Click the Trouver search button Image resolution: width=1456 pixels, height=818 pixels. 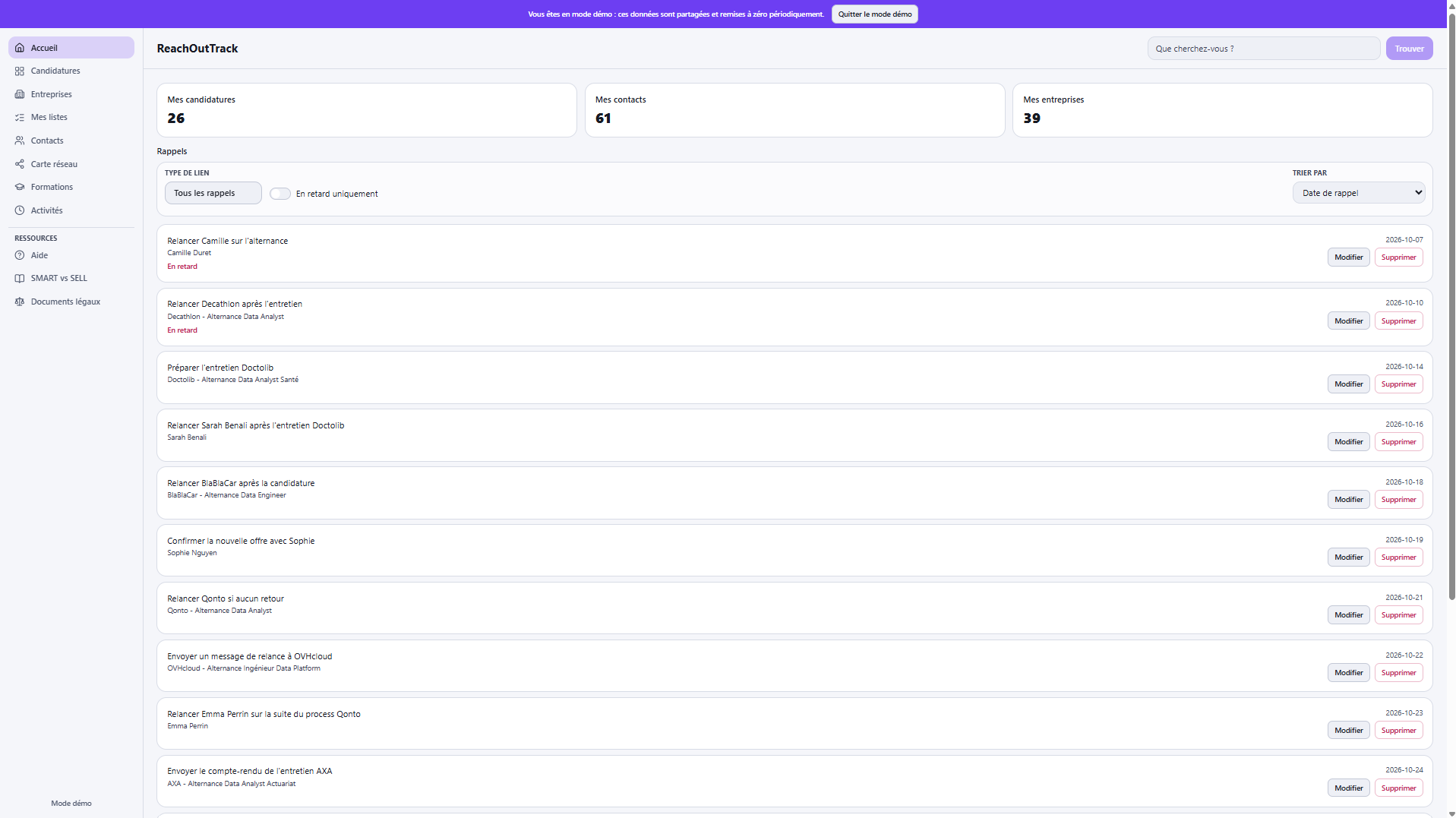(1409, 49)
